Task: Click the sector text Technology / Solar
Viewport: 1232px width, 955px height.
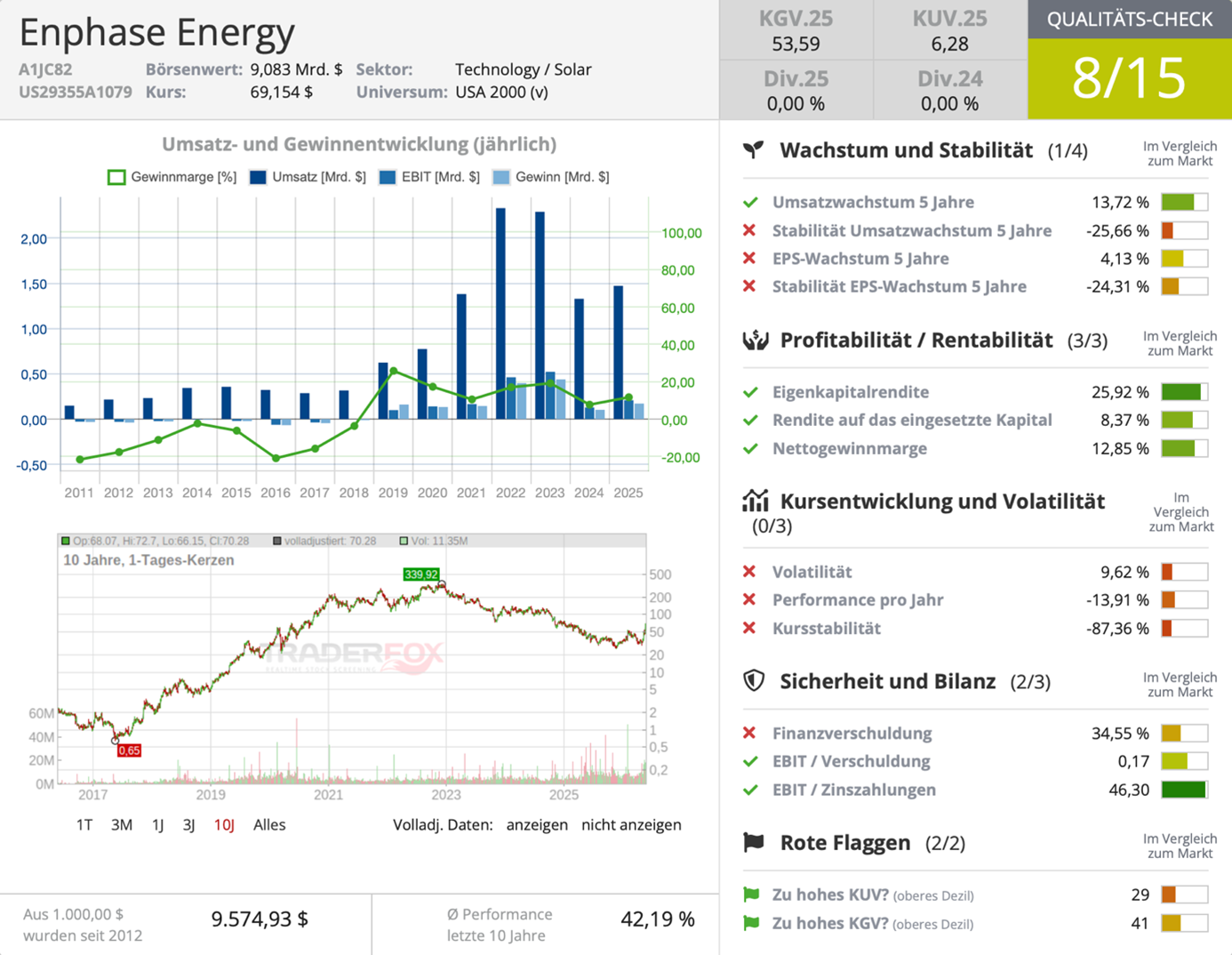Action: coord(523,69)
